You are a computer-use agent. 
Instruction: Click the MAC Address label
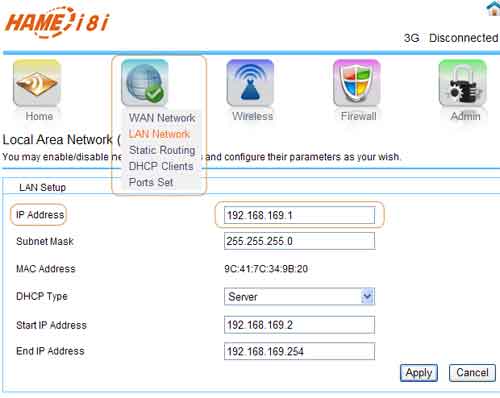coord(46,269)
